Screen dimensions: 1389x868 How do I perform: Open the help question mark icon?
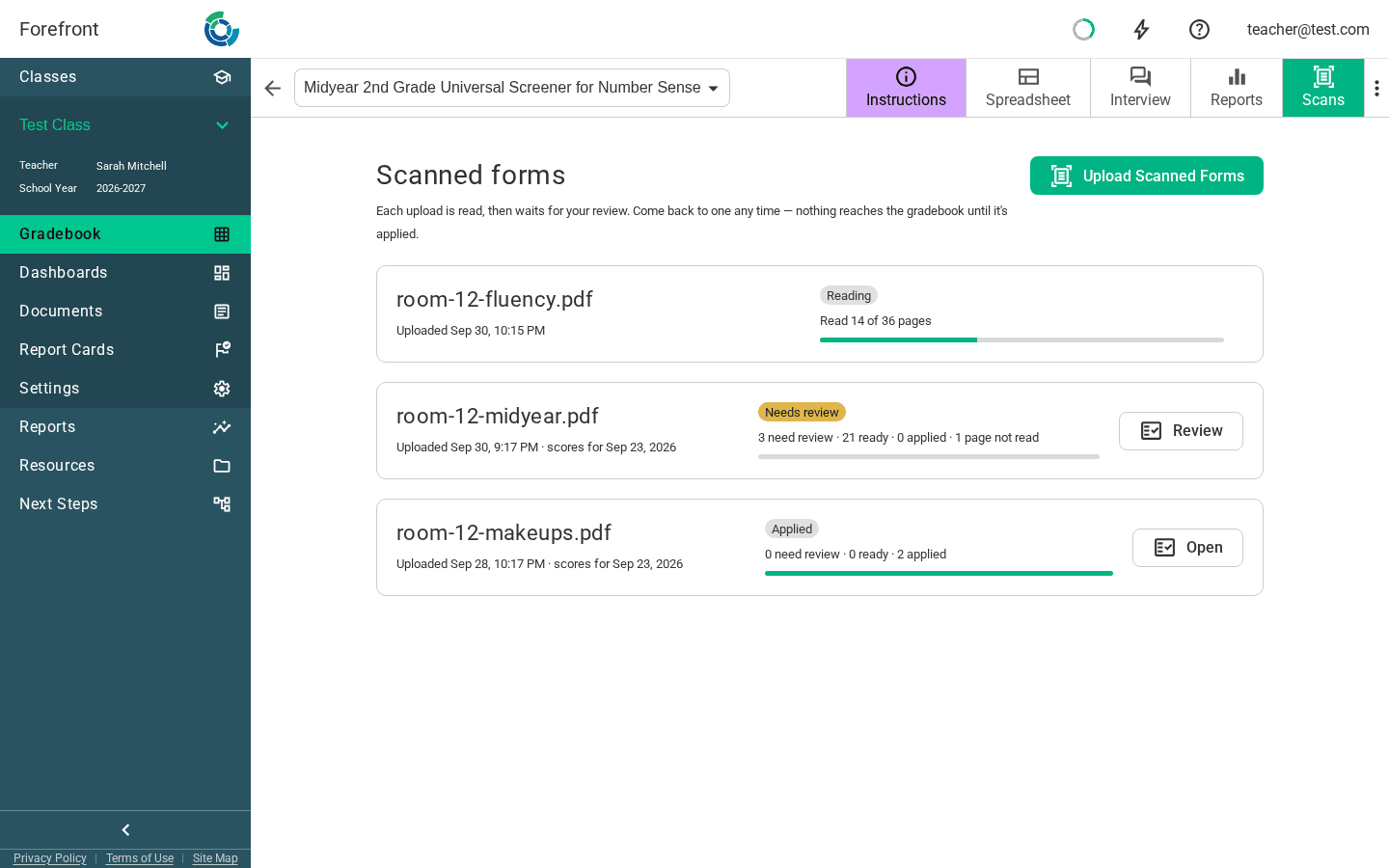(x=1199, y=29)
